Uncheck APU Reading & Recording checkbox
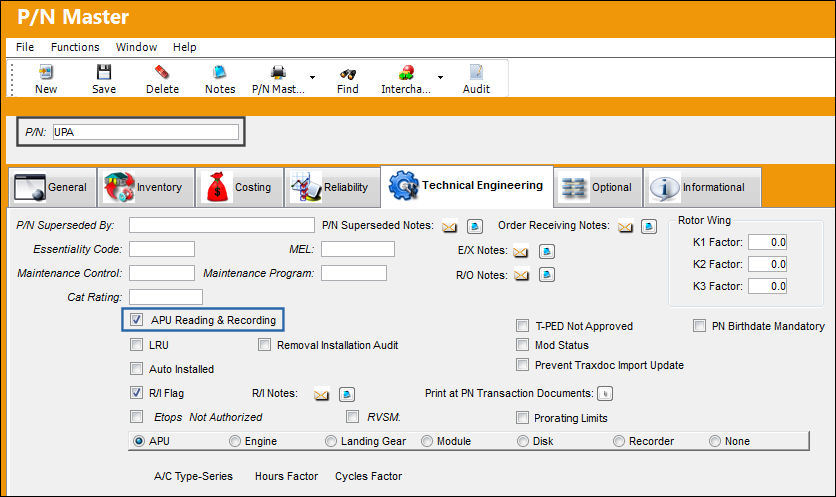 [136, 319]
